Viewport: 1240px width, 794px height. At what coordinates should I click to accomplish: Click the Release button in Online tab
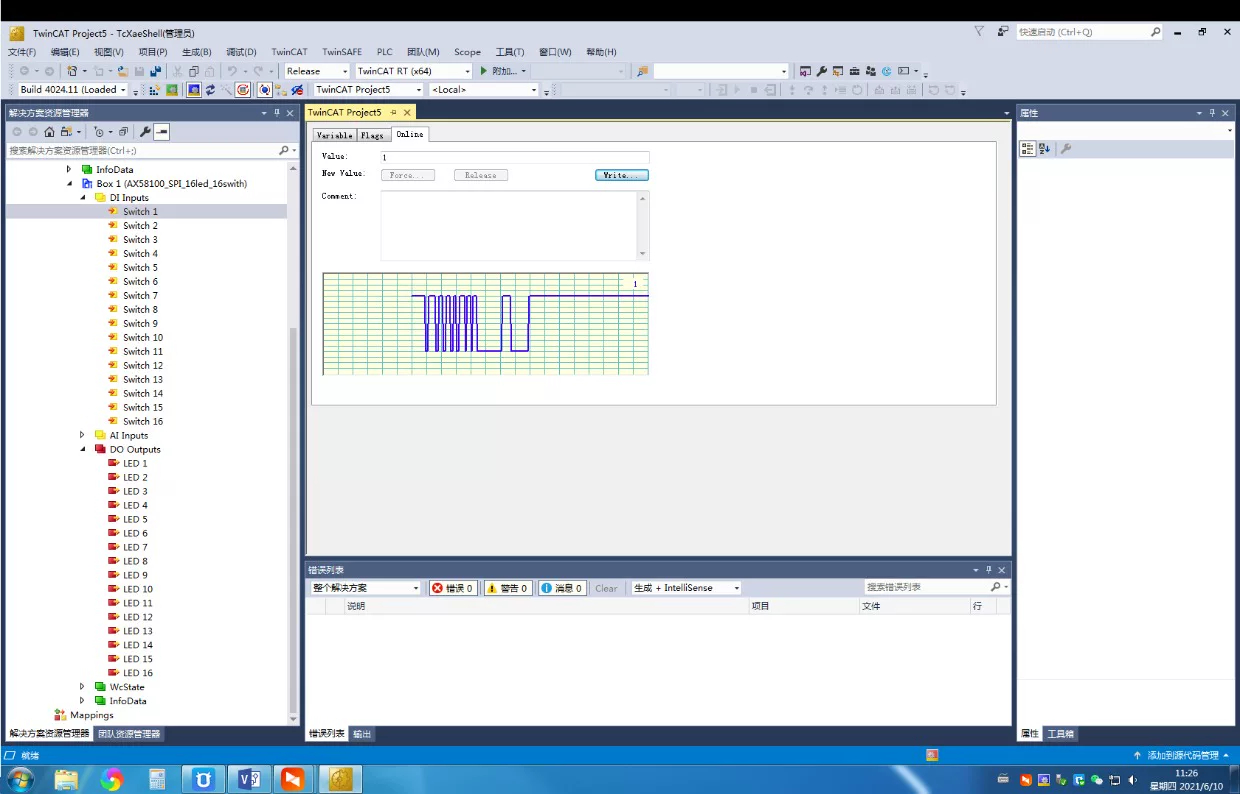tap(481, 175)
